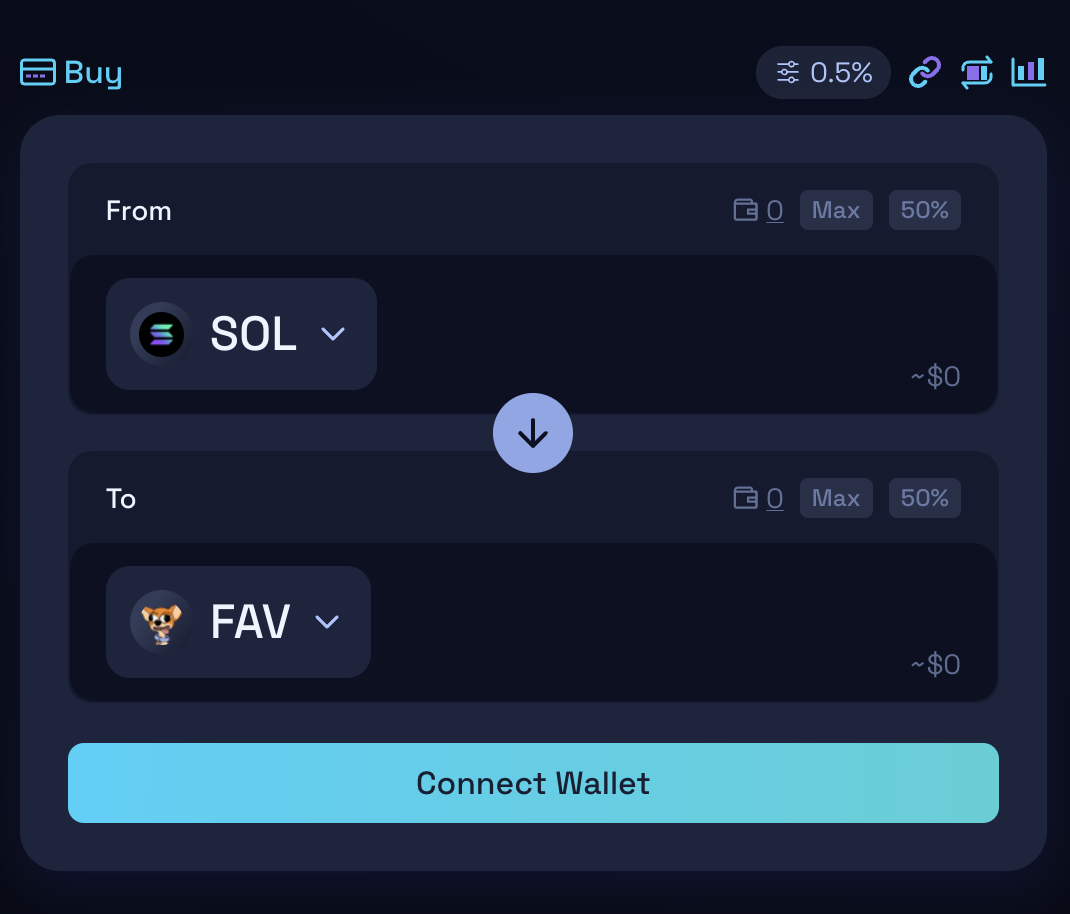
Task: Open the SOL token dropdown
Action: point(241,334)
